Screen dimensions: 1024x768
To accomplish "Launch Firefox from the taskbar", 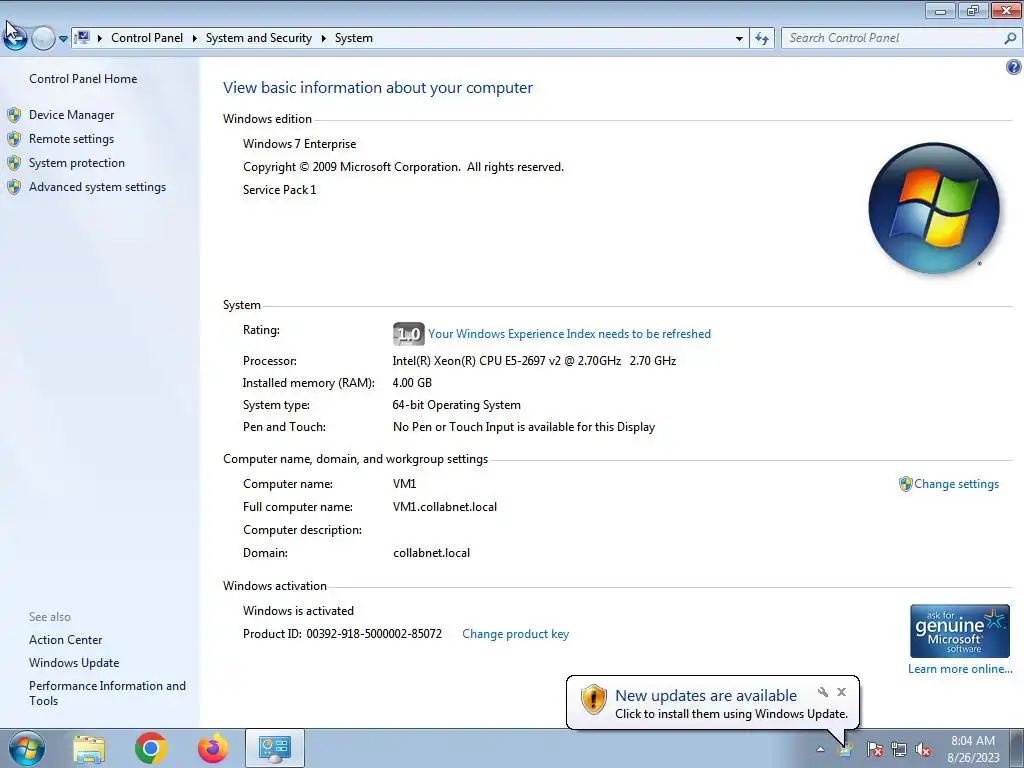I will pyautogui.click(x=213, y=748).
